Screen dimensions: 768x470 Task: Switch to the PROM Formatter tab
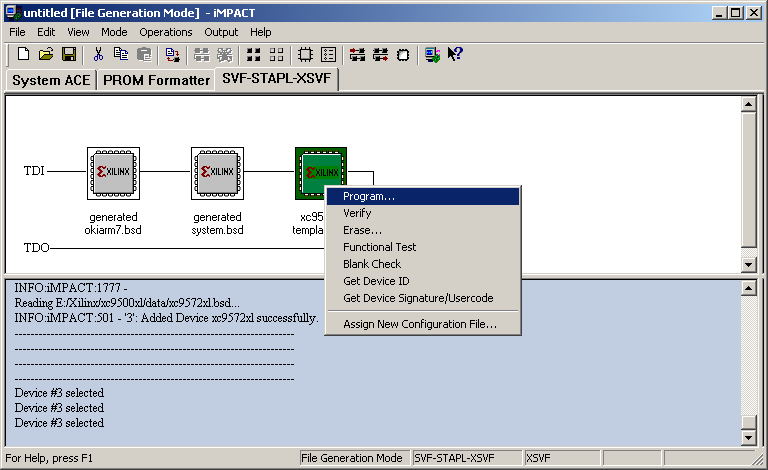point(156,80)
